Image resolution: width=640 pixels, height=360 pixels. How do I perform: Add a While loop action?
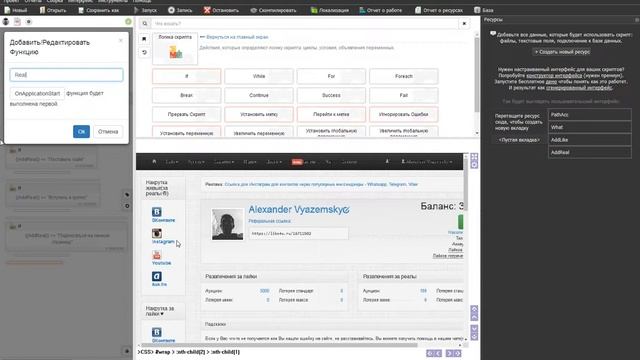[x=259, y=76]
